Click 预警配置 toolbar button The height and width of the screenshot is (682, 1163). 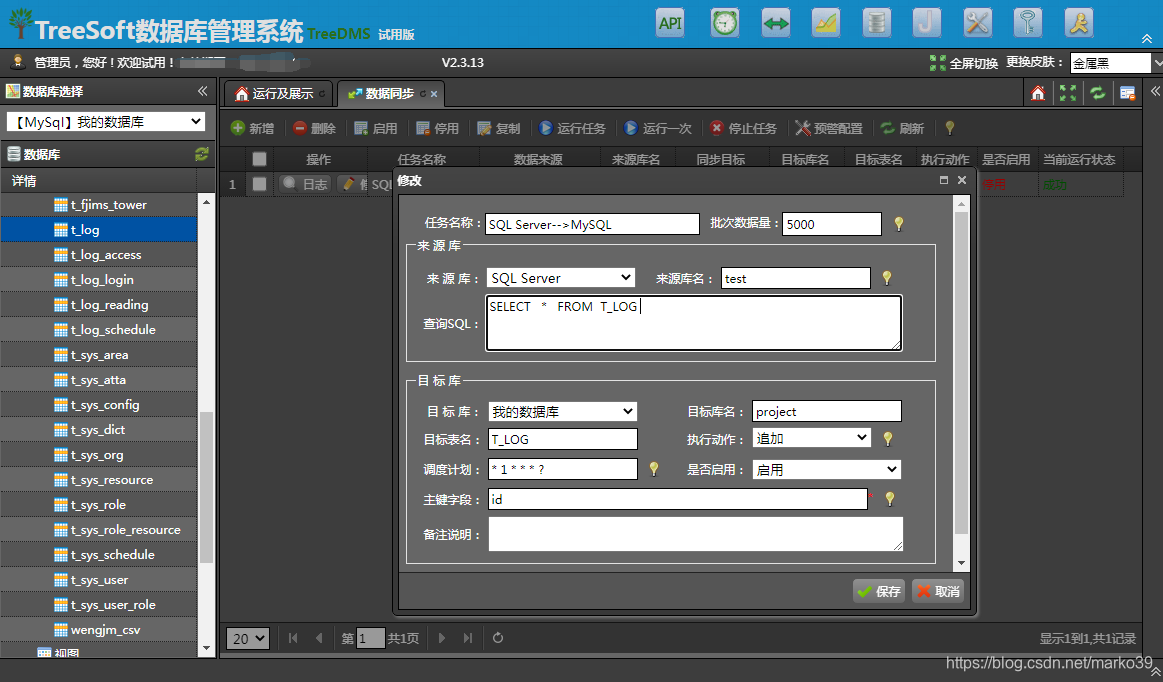[x=828, y=128]
